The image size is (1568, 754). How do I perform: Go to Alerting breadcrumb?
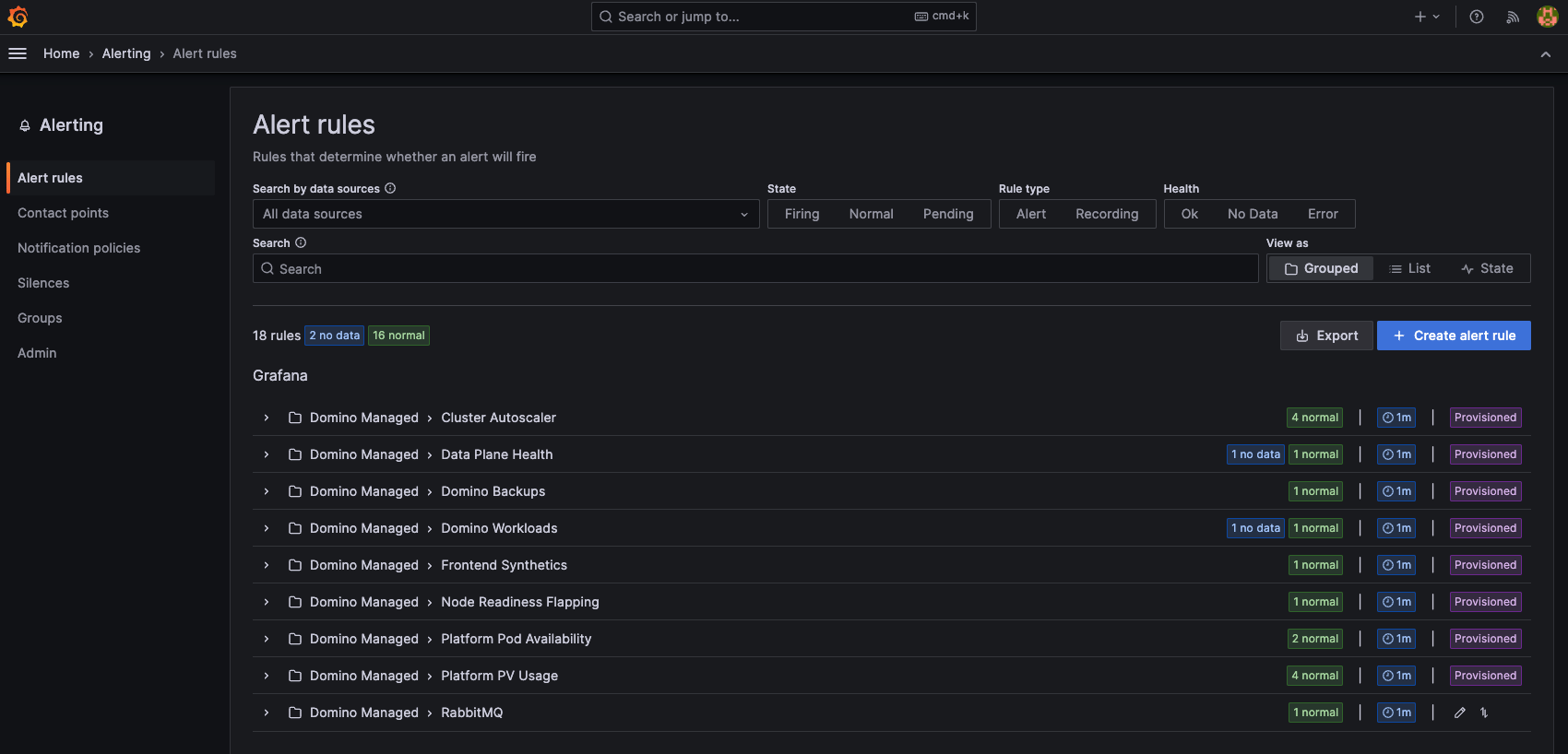pyautogui.click(x=126, y=53)
